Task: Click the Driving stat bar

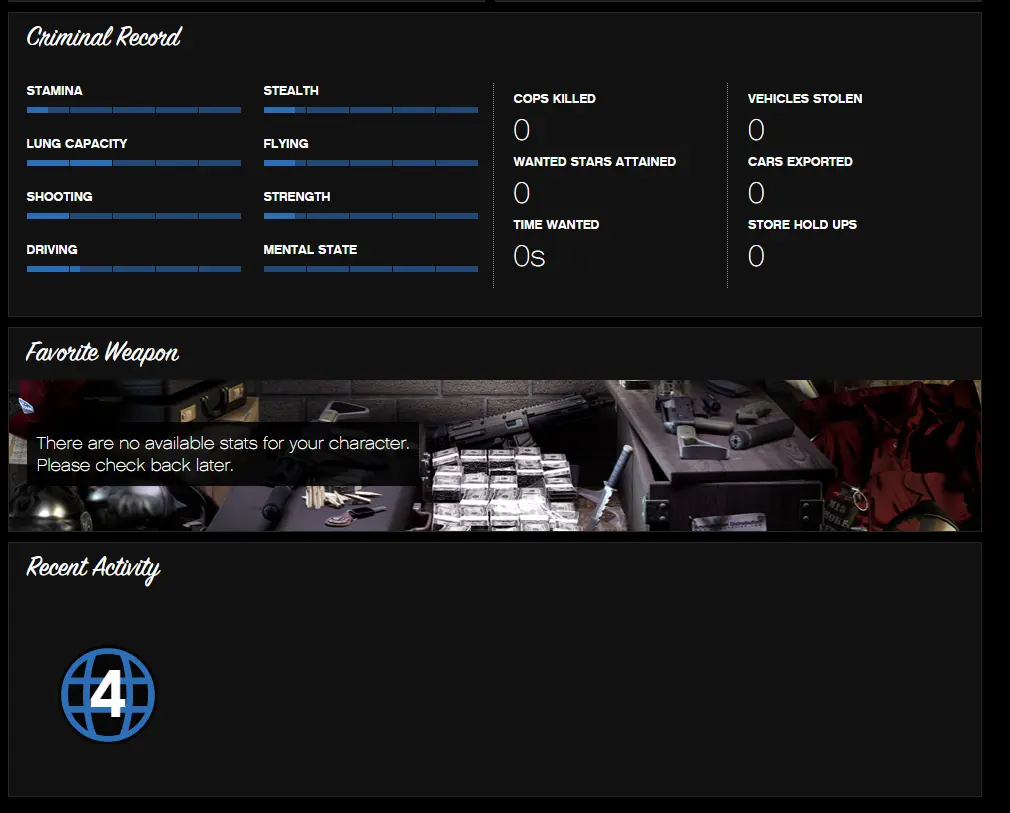Action: [x=134, y=269]
